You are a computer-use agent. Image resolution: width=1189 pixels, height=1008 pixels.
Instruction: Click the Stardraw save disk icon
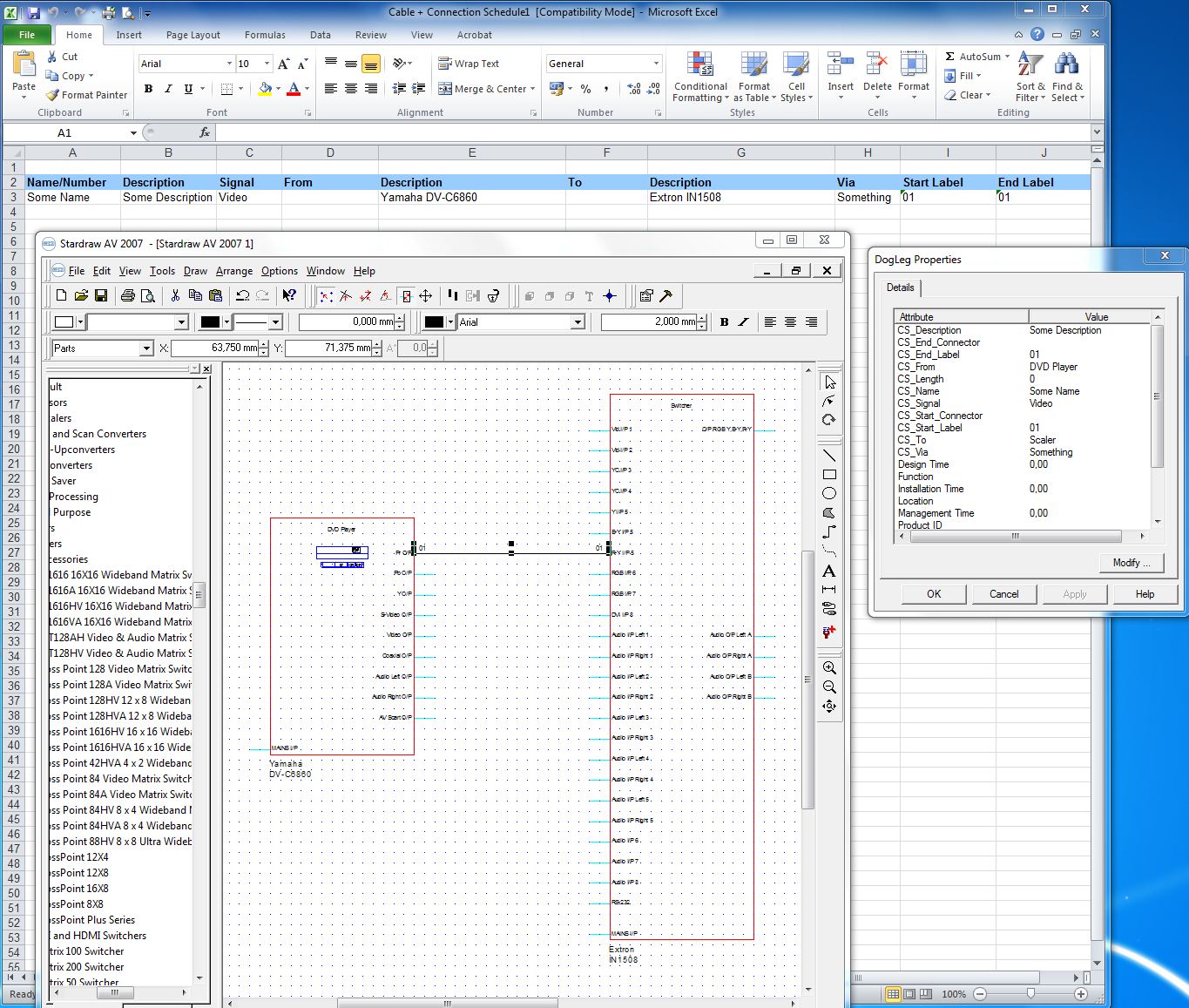(101, 296)
